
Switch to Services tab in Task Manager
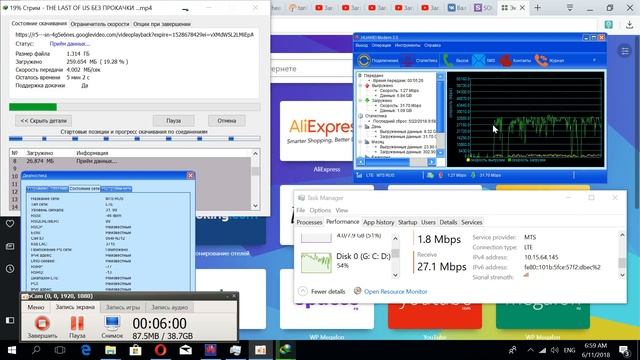pyautogui.click(x=472, y=222)
